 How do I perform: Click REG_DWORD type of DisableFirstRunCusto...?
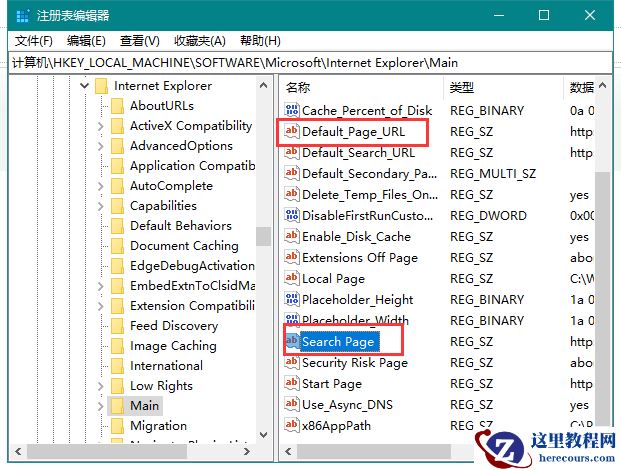click(488, 215)
